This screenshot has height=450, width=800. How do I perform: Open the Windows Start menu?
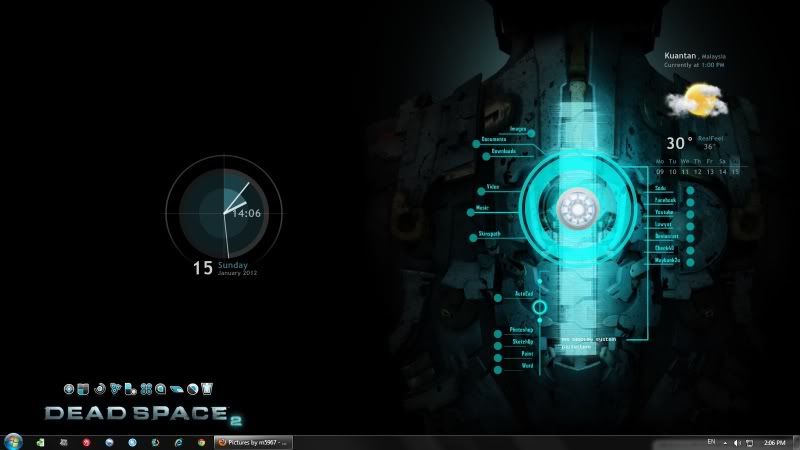(x=13, y=442)
